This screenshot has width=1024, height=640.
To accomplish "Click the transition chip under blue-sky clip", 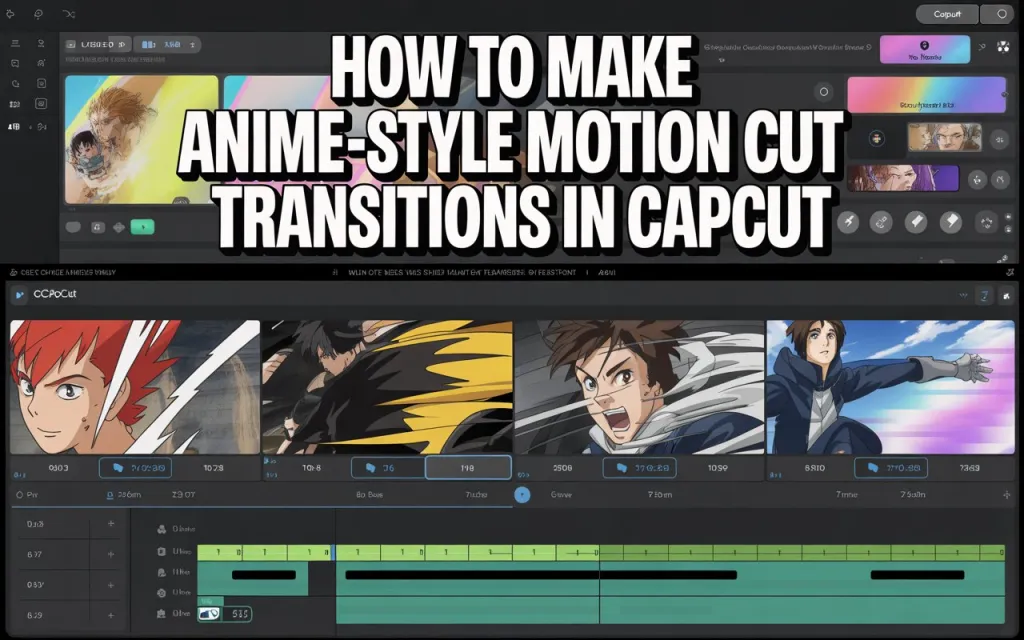I will click(891, 468).
